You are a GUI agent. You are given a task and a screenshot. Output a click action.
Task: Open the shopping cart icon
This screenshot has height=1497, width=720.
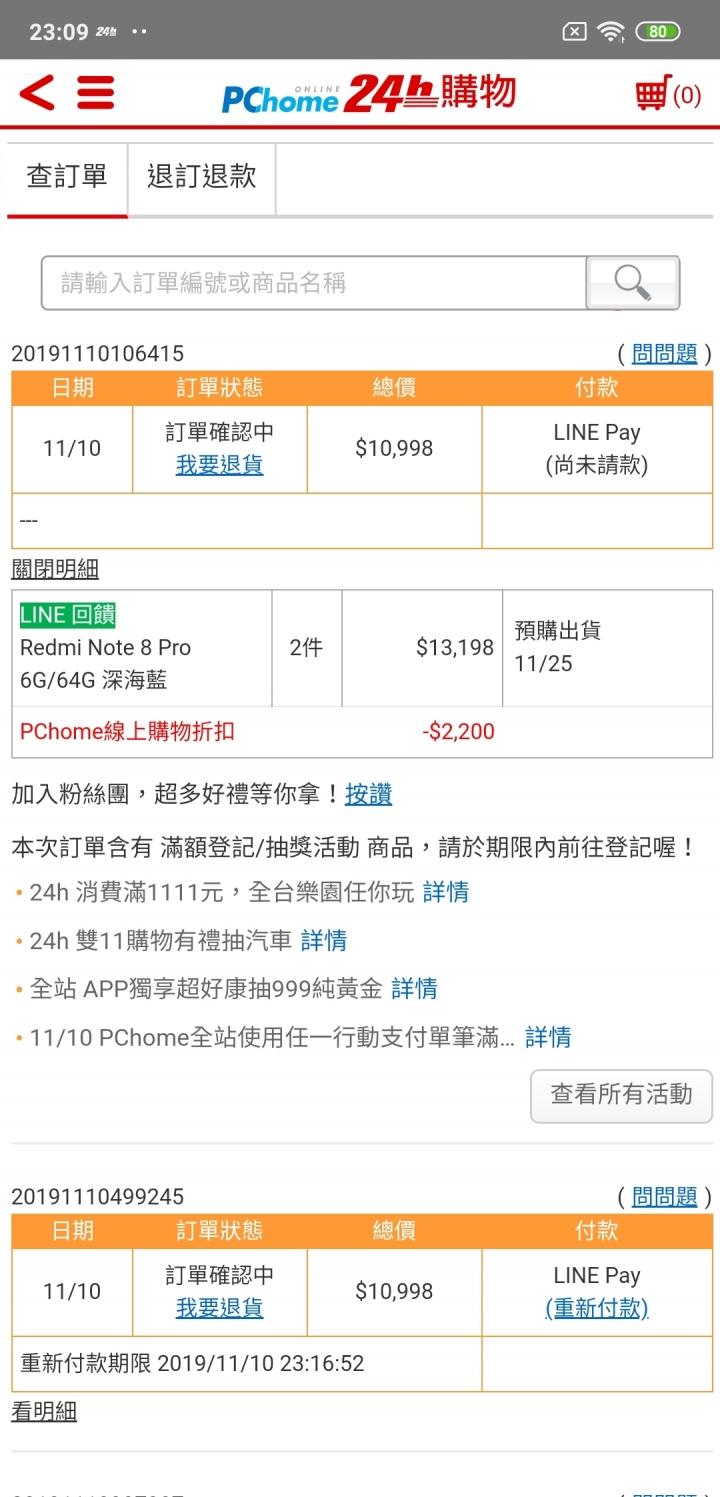[668, 94]
